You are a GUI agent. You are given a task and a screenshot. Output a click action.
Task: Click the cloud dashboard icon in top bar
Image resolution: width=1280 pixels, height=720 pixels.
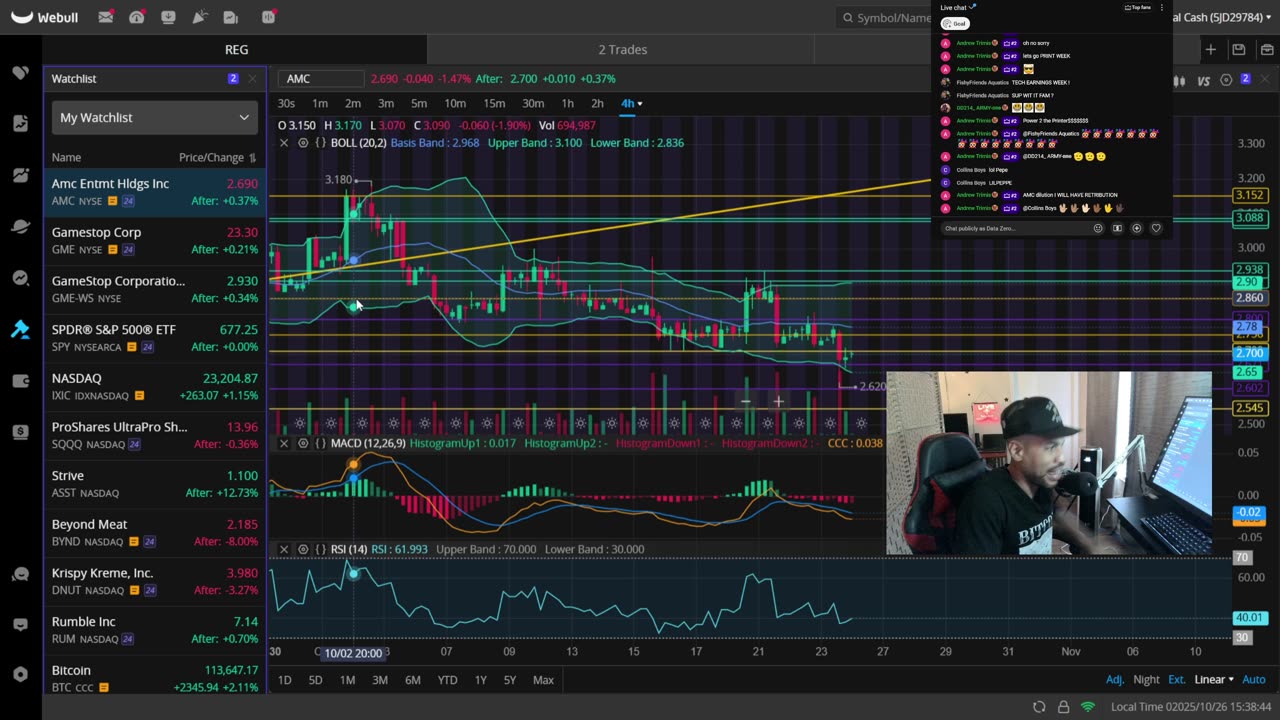pos(137,17)
